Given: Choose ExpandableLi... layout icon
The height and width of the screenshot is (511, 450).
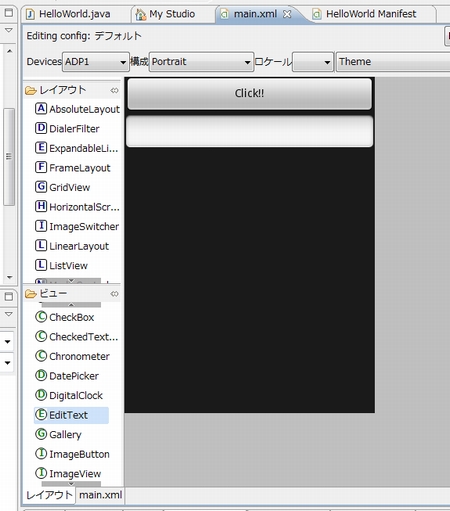Looking at the screenshot, I should coord(41,148).
